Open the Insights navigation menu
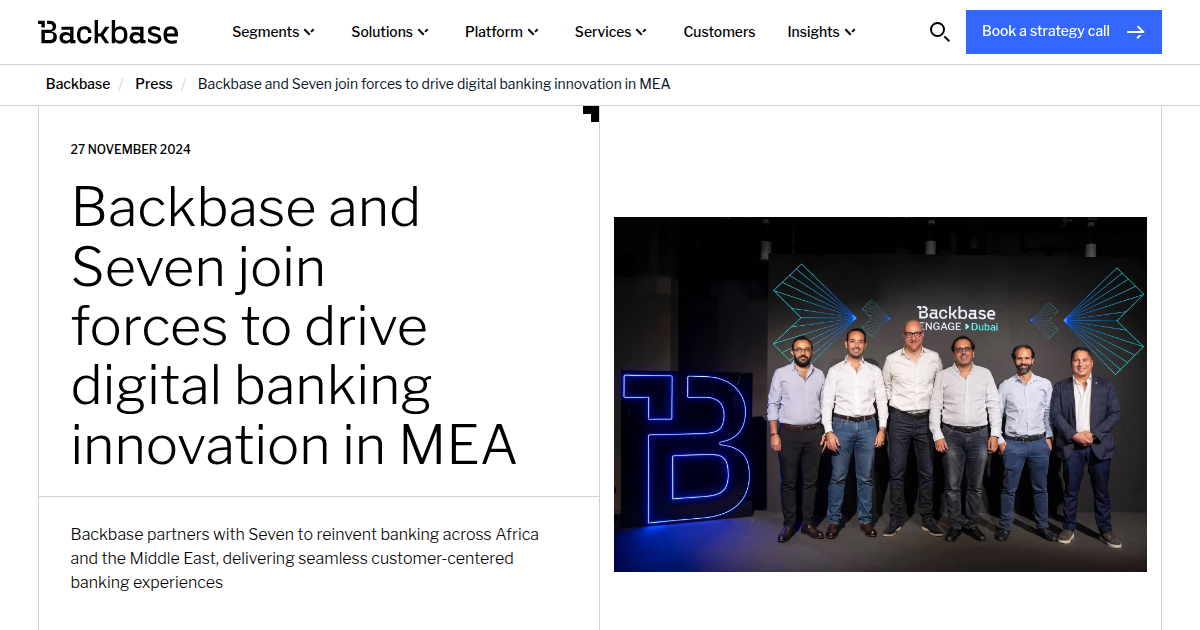The height and width of the screenshot is (630, 1200). coord(813,31)
